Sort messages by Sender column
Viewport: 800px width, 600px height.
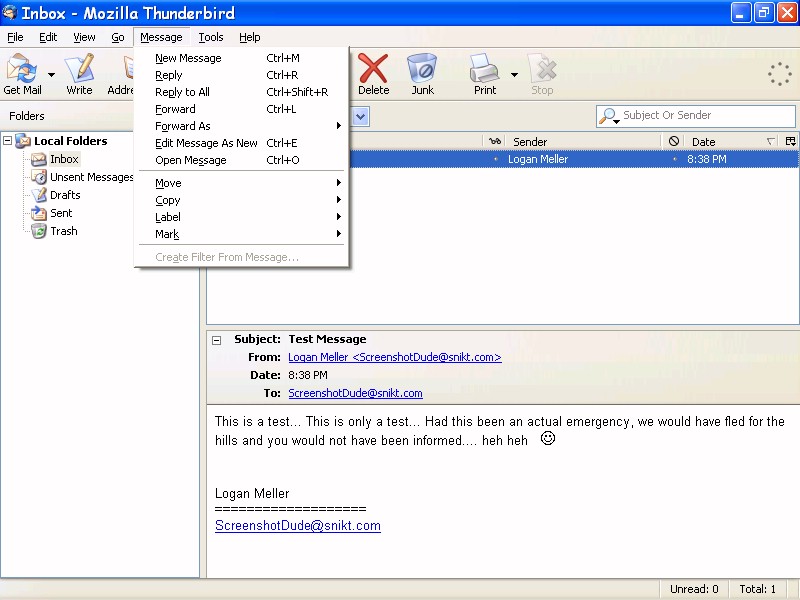pos(583,141)
